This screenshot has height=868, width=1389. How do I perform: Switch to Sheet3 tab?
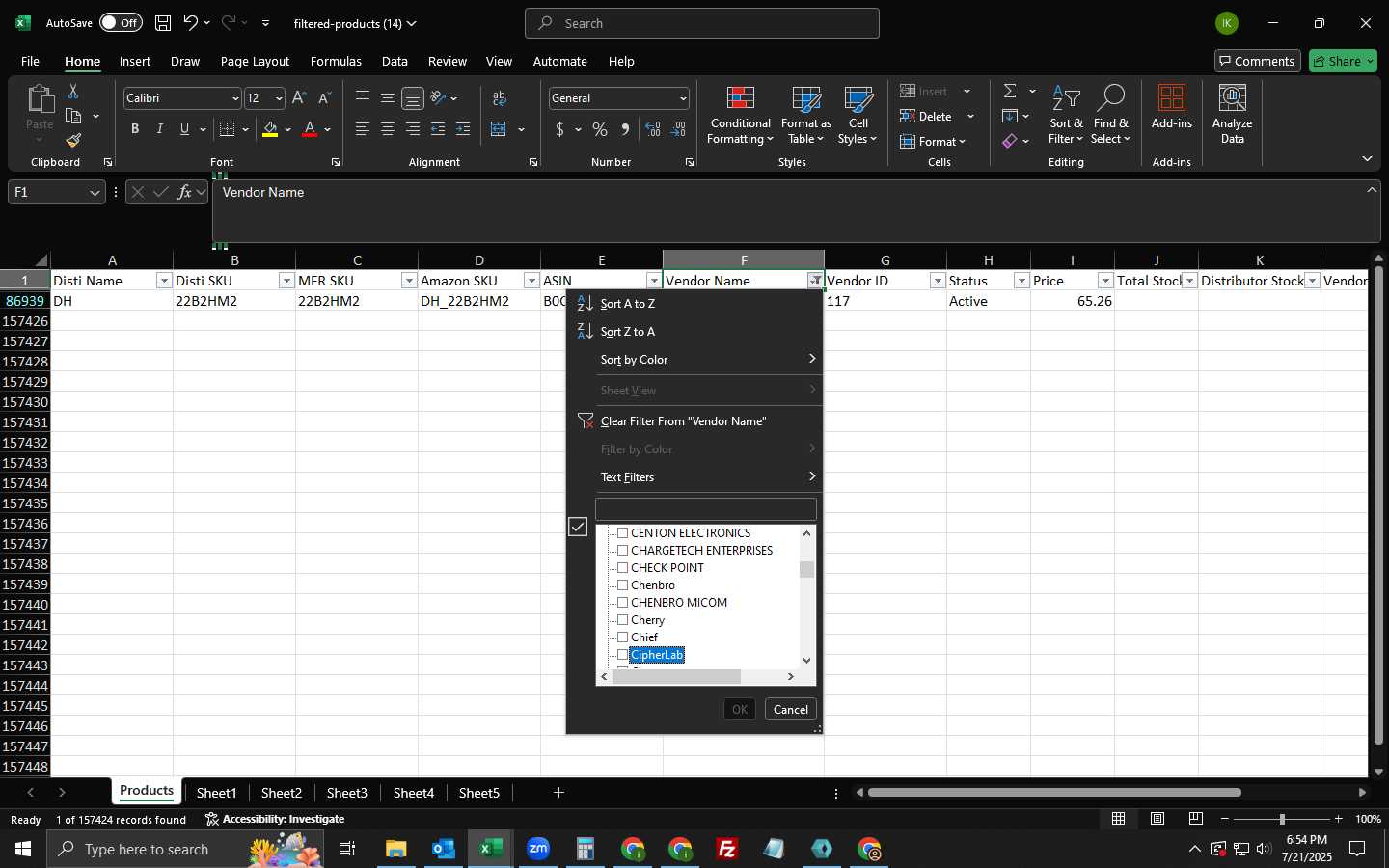346,793
